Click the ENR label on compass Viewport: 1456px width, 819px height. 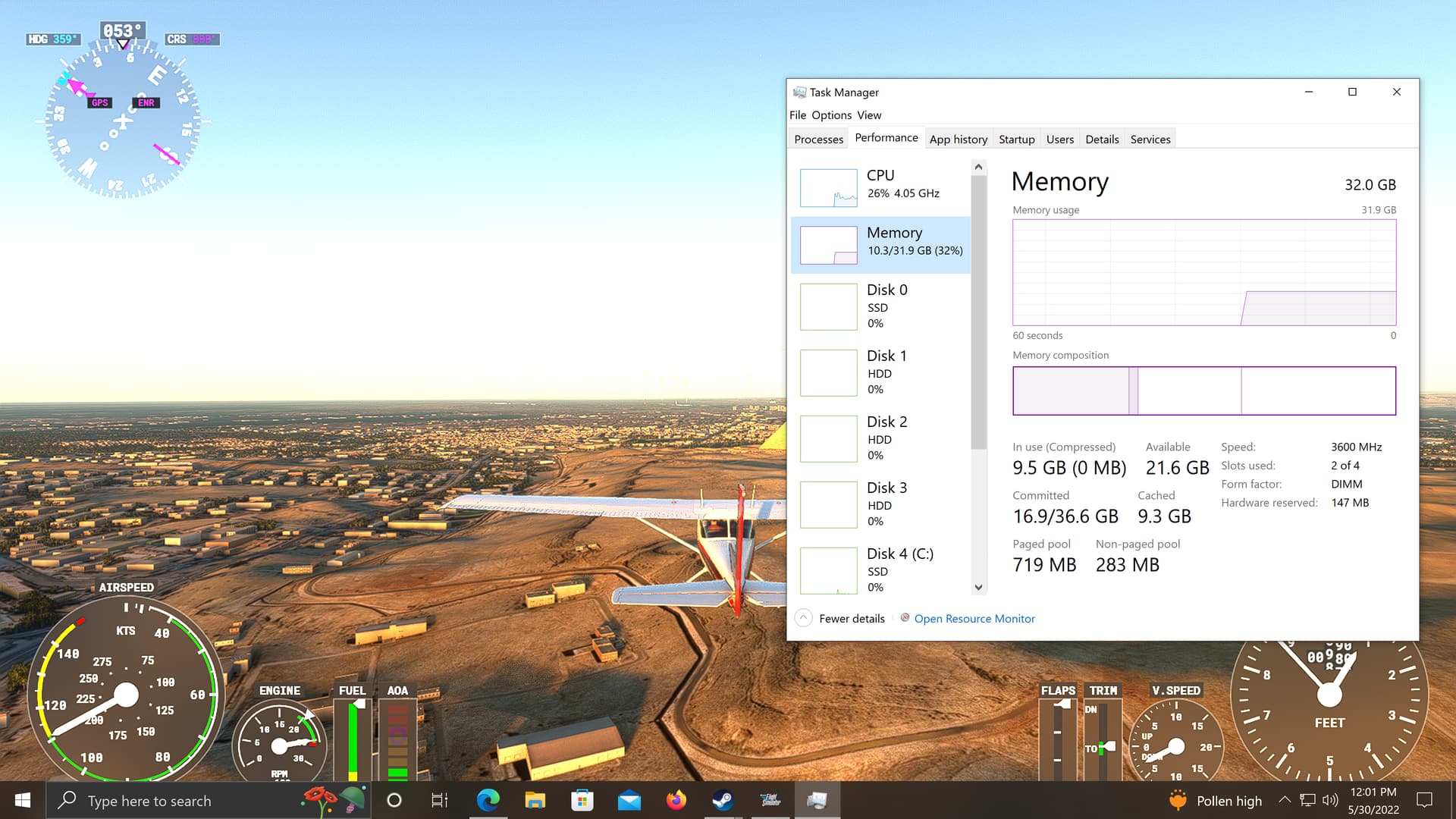[x=146, y=103]
